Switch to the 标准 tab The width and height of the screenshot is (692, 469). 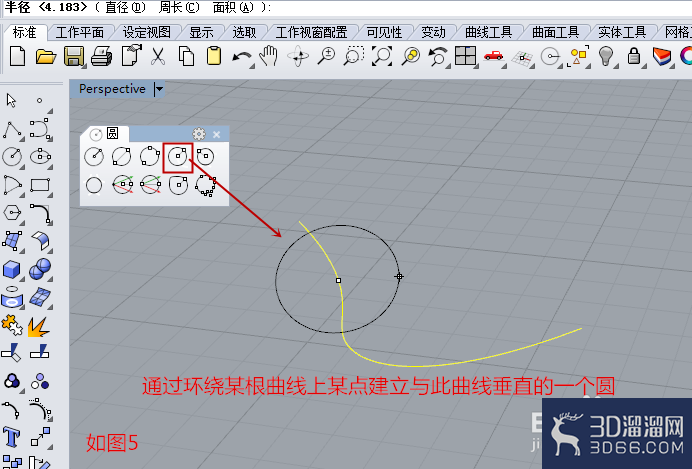coord(24,32)
